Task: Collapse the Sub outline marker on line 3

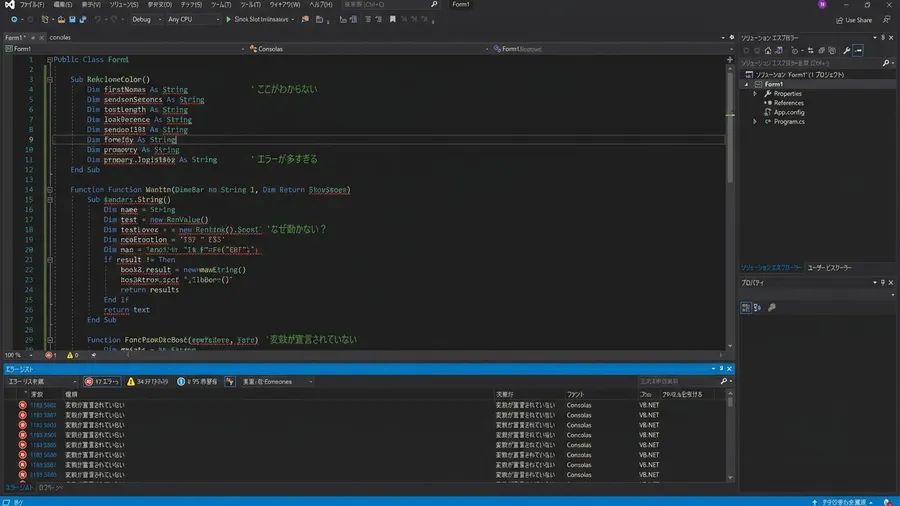Action: coord(49,80)
